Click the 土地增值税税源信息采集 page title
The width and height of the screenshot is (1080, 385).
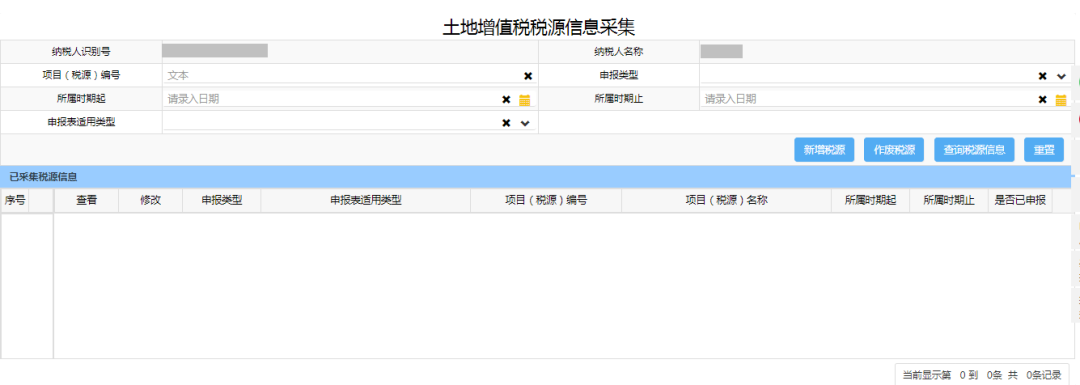point(539,27)
